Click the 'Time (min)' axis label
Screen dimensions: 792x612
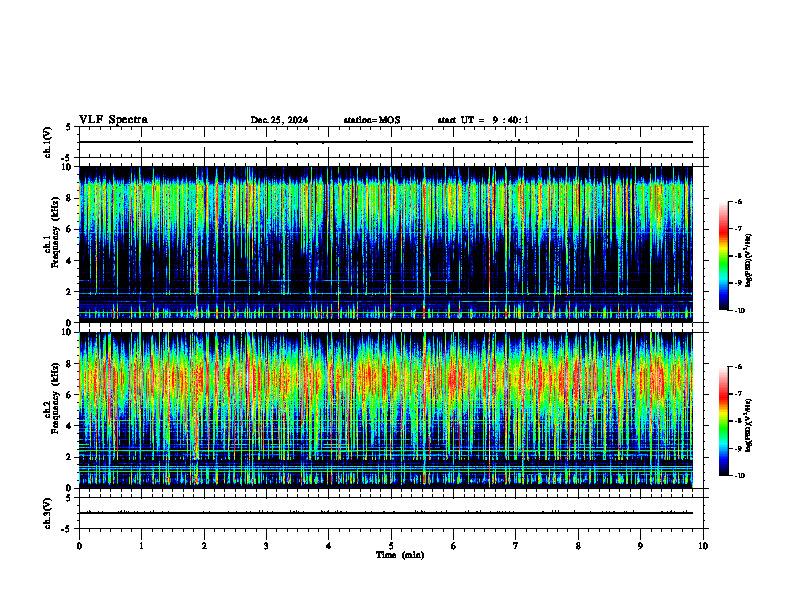[x=400, y=555]
